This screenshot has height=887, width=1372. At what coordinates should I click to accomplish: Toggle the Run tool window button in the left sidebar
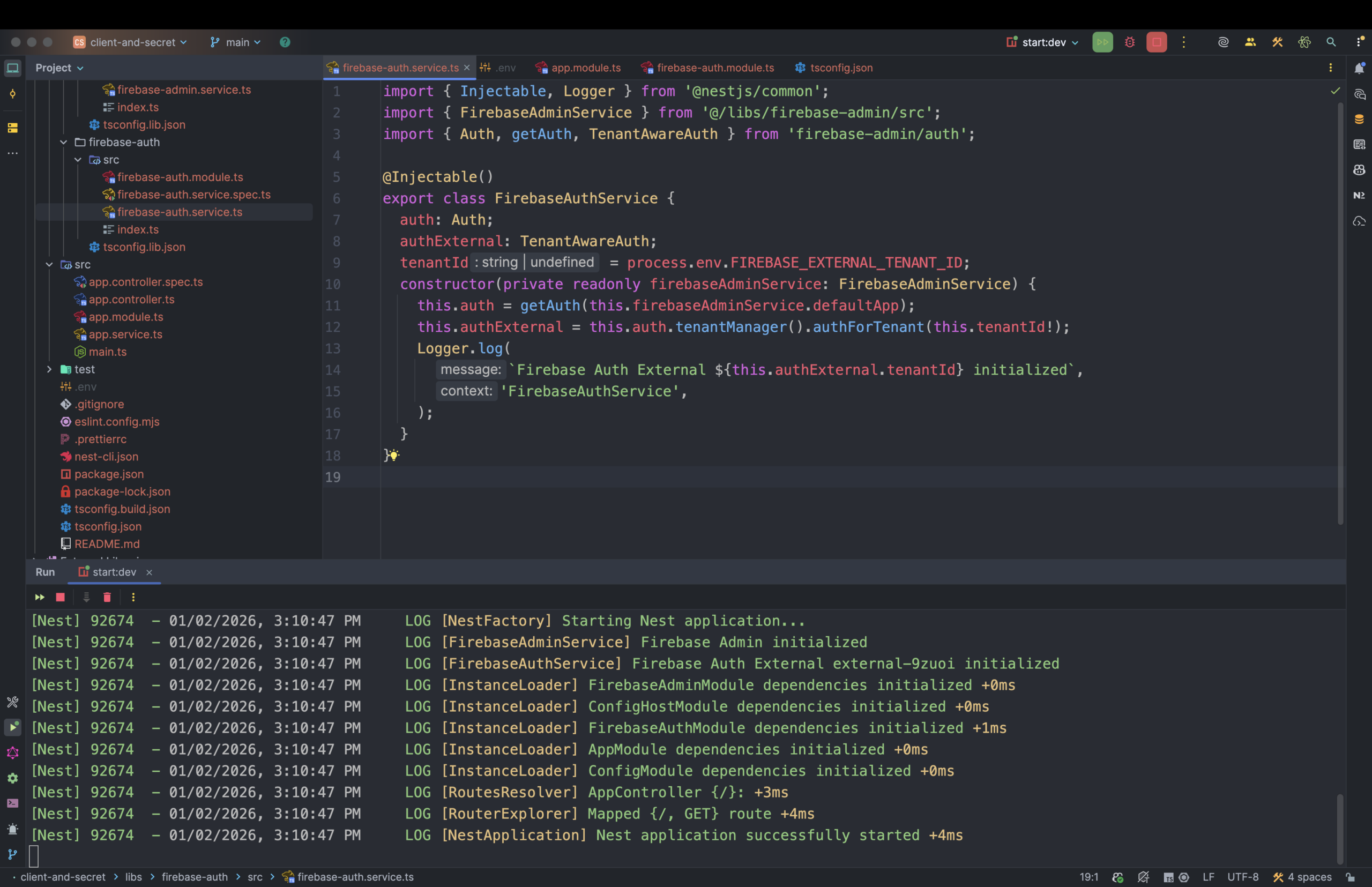13,727
